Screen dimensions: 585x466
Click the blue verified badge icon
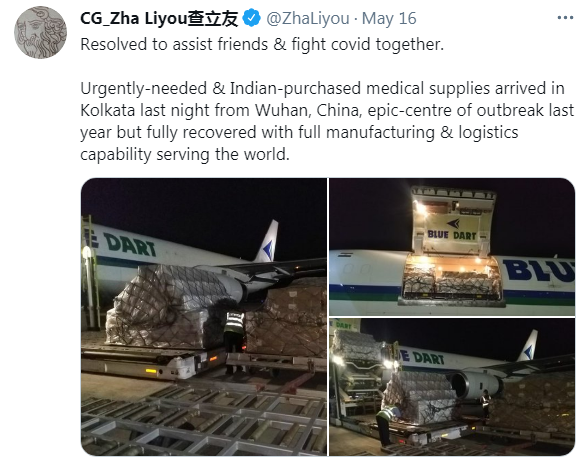pyautogui.click(x=252, y=18)
